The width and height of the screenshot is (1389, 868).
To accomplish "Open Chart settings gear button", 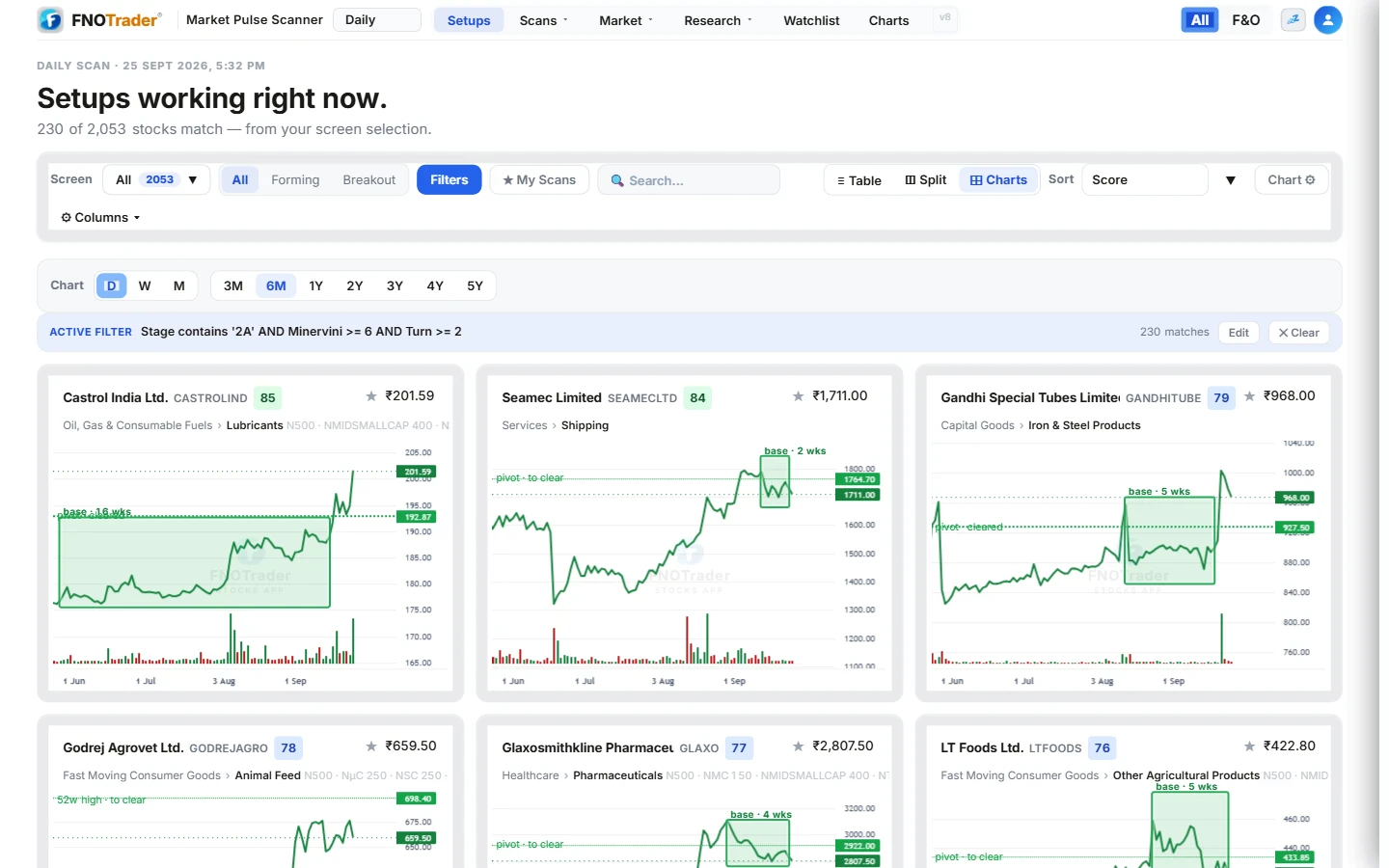I will (1291, 180).
